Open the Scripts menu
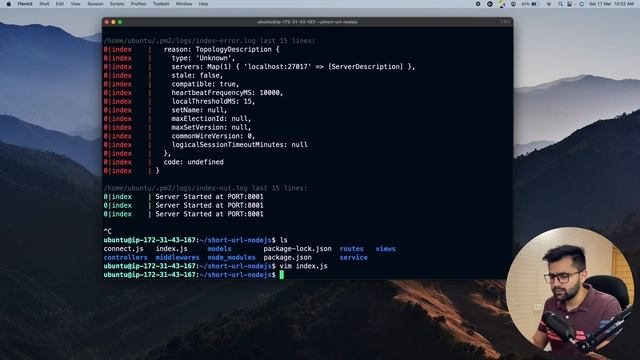The width and height of the screenshot is (640, 360). click(x=117, y=4)
